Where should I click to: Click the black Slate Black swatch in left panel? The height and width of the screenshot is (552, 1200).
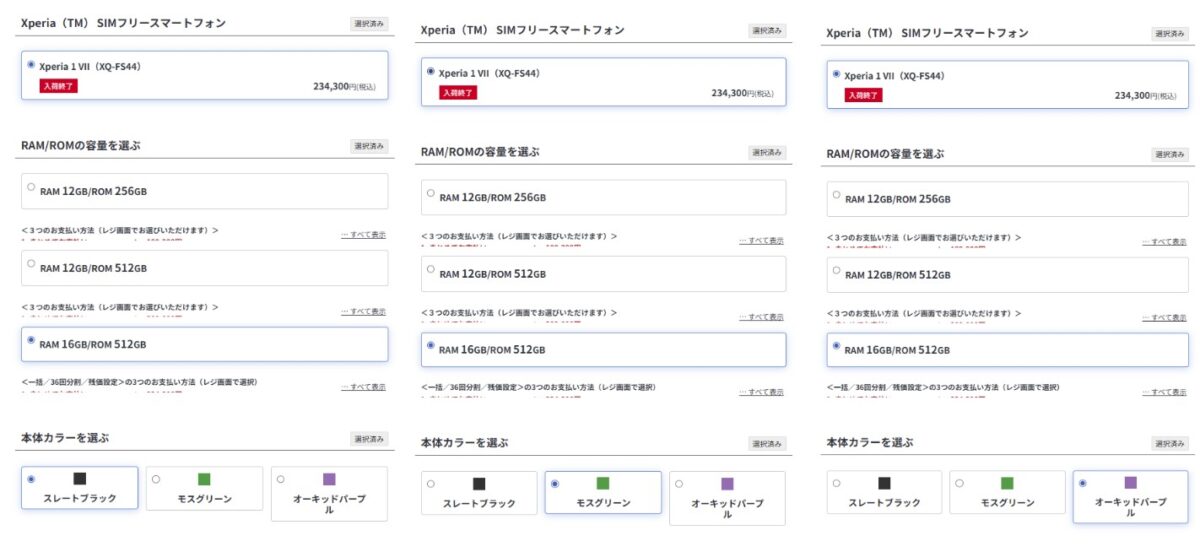pos(80,479)
